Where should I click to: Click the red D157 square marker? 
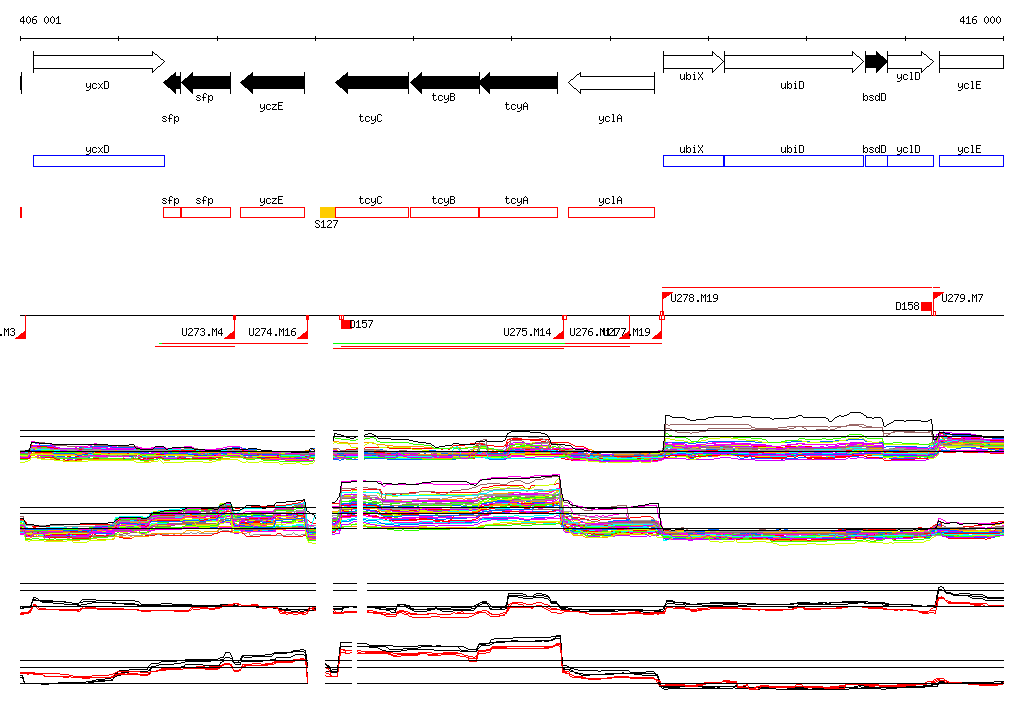(x=345, y=324)
